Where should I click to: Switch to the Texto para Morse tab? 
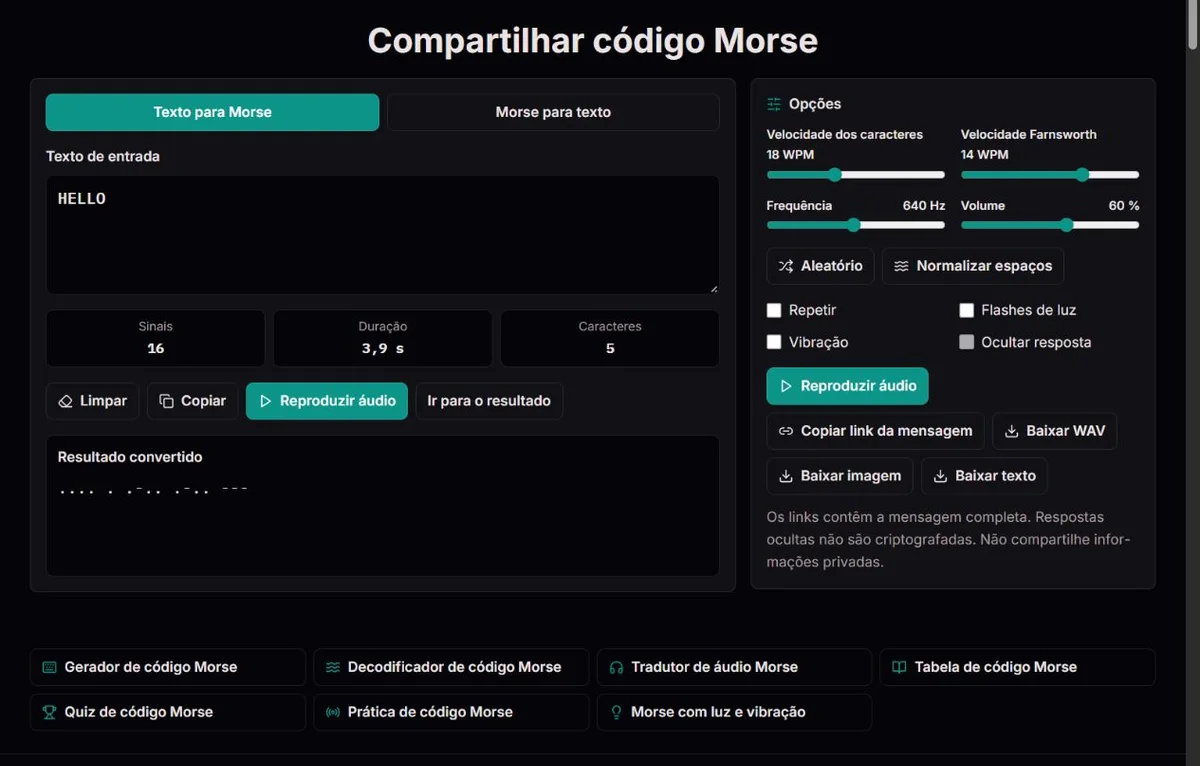pyautogui.click(x=212, y=112)
